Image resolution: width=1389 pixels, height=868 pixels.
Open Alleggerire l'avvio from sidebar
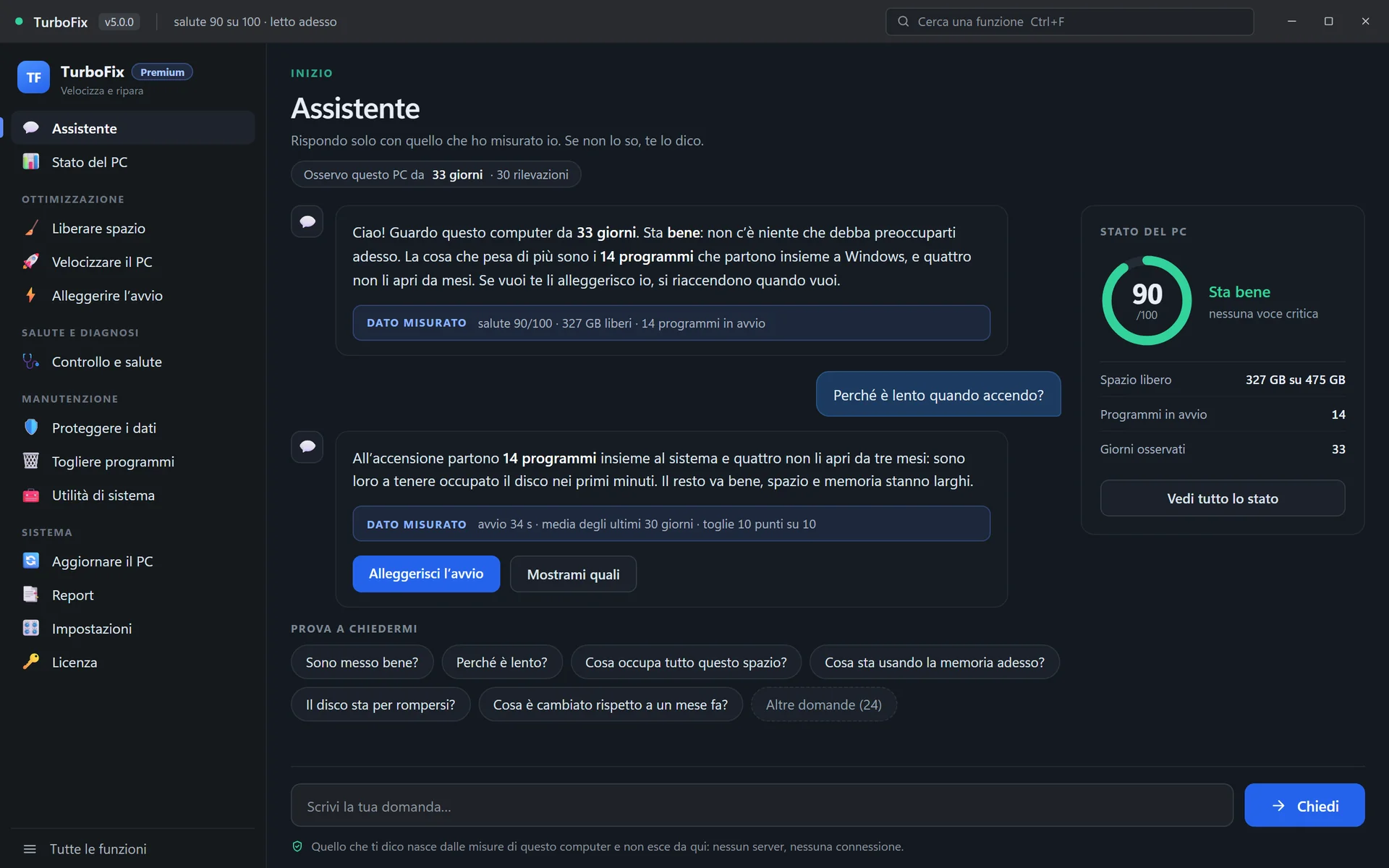pyautogui.click(x=133, y=296)
